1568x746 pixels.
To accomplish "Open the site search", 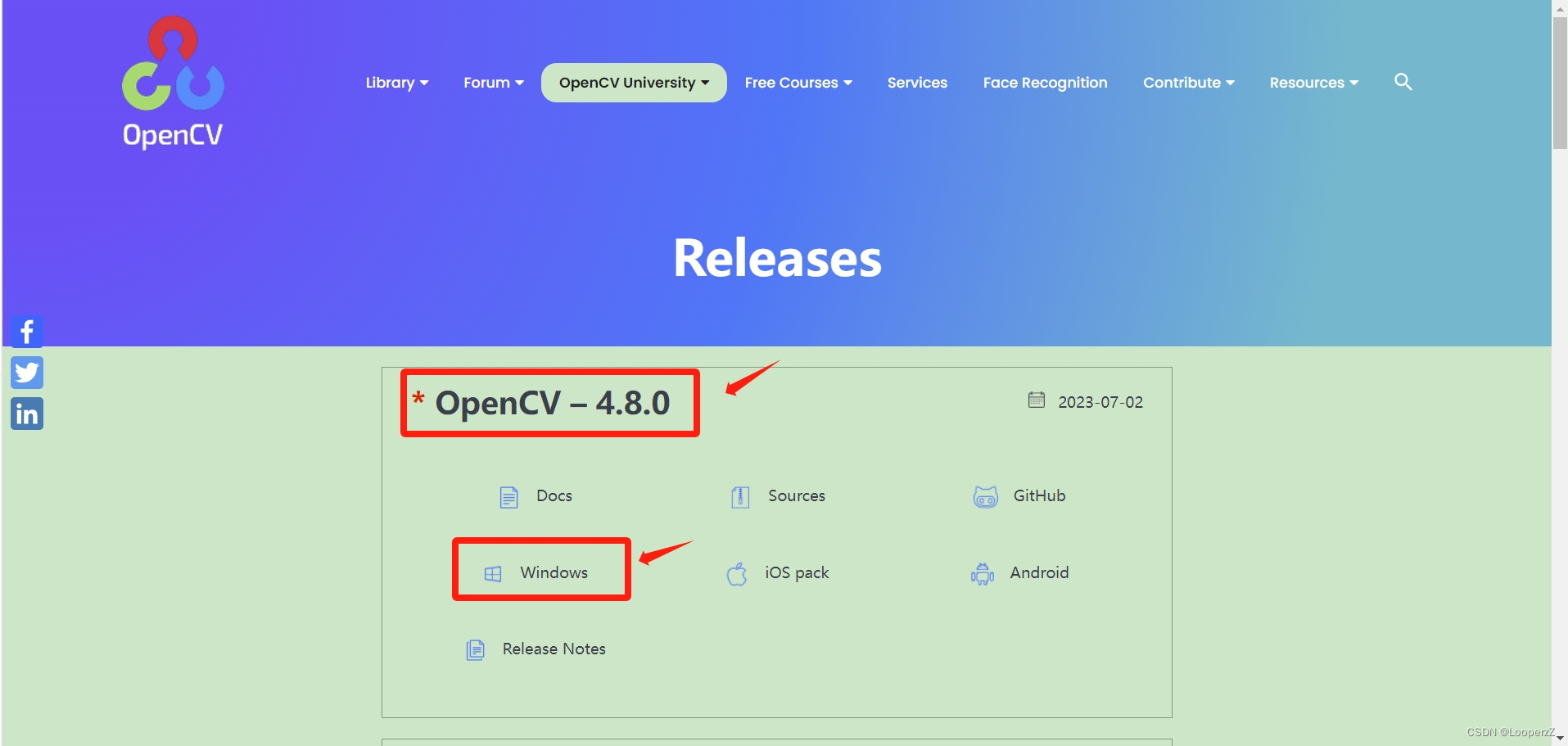I will click(x=1403, y=82).
